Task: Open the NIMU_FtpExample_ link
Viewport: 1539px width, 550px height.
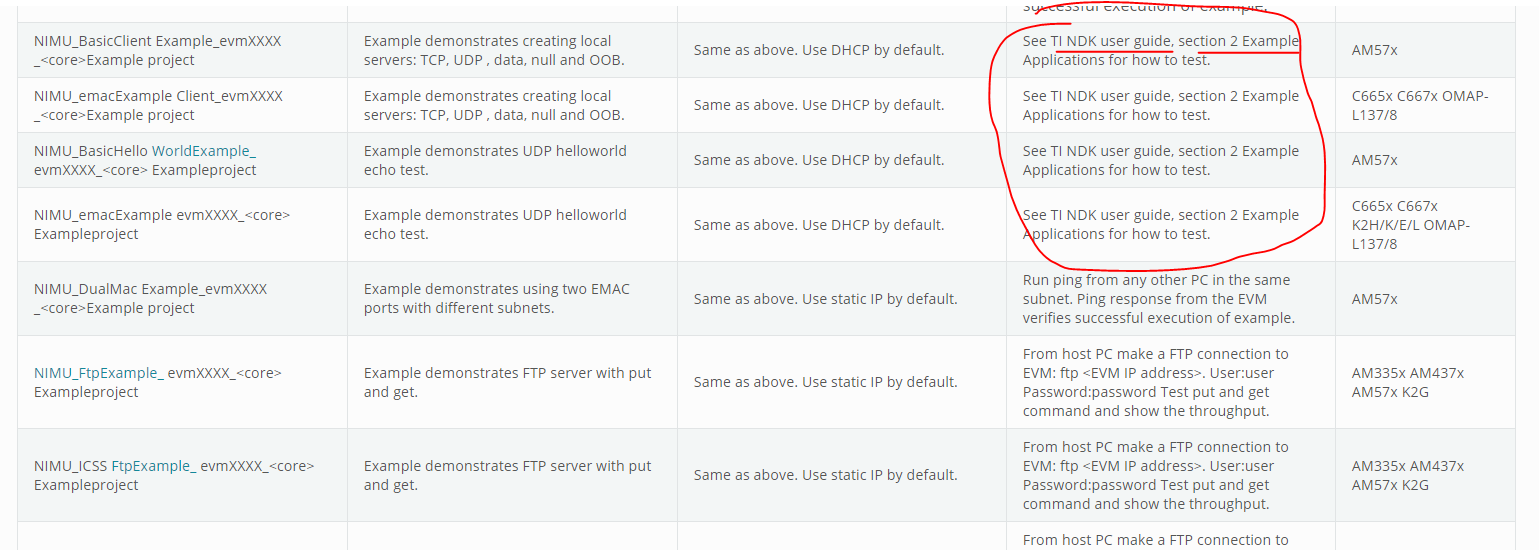Action: click(x=98, y=373)
